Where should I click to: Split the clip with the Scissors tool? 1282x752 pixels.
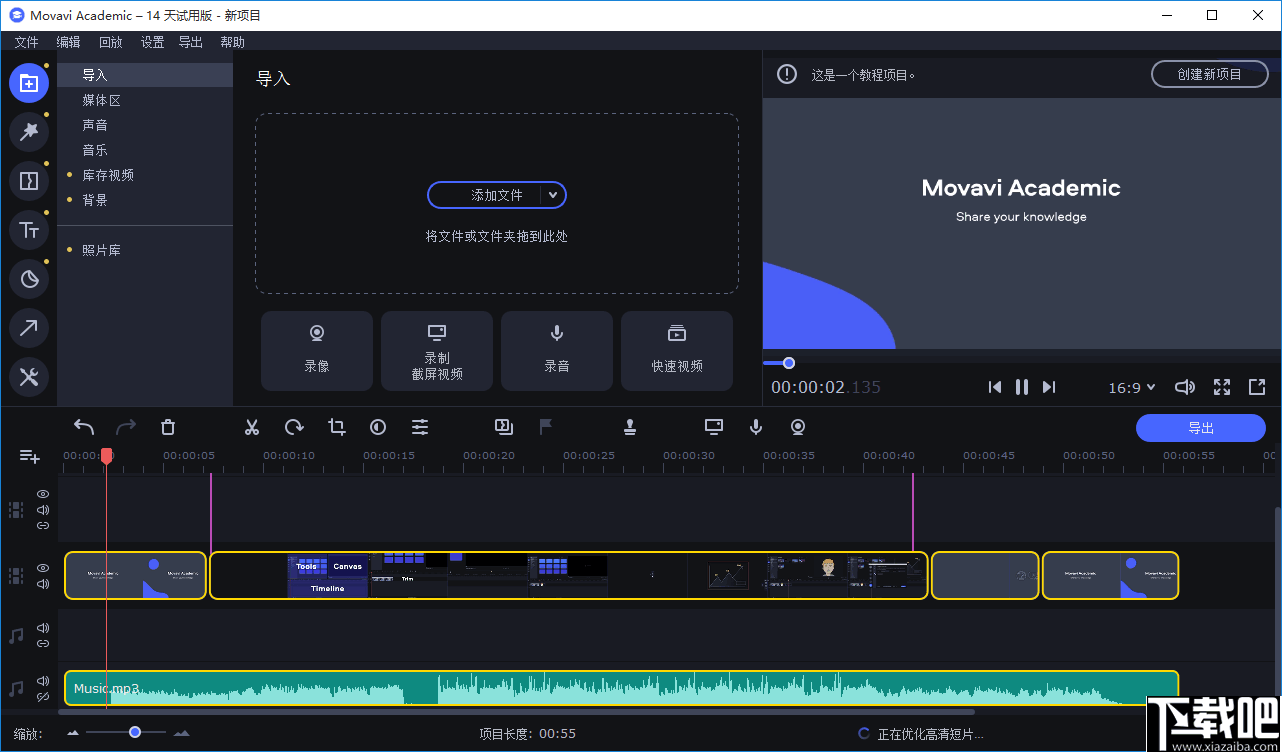point(251,427)
